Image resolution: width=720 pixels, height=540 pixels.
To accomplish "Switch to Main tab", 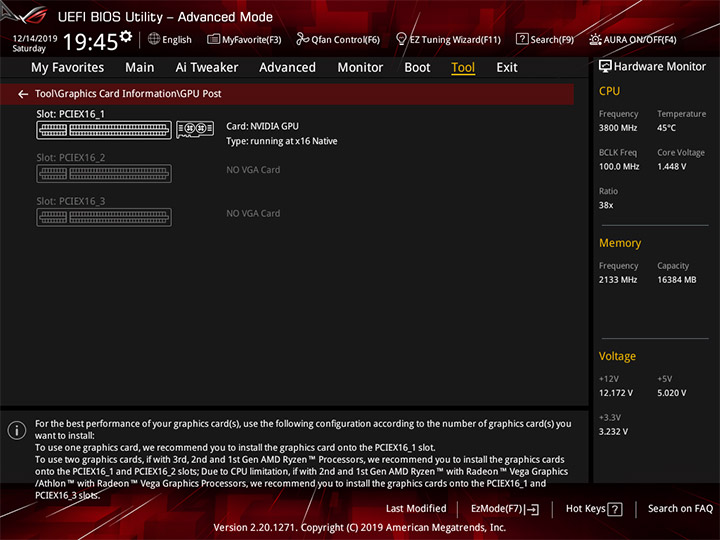I will pos(140,68).
